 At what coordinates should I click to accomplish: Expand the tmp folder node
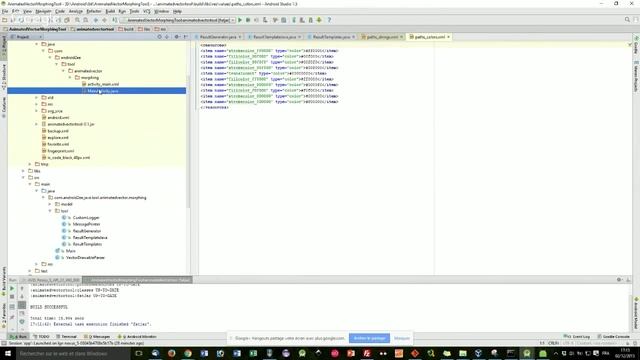point(30,164)
